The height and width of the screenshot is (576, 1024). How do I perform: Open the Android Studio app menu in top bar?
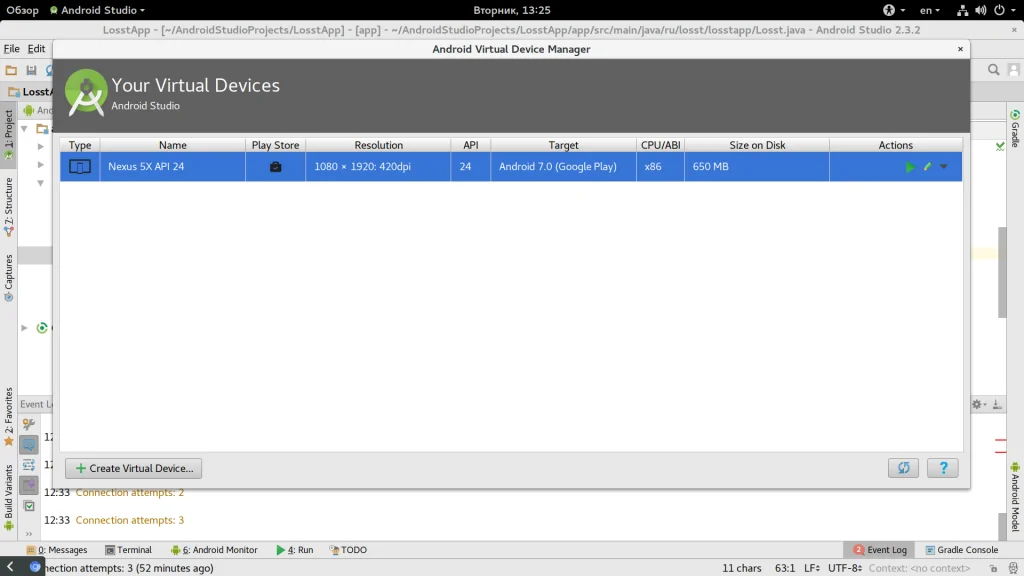tap(97, 10)
